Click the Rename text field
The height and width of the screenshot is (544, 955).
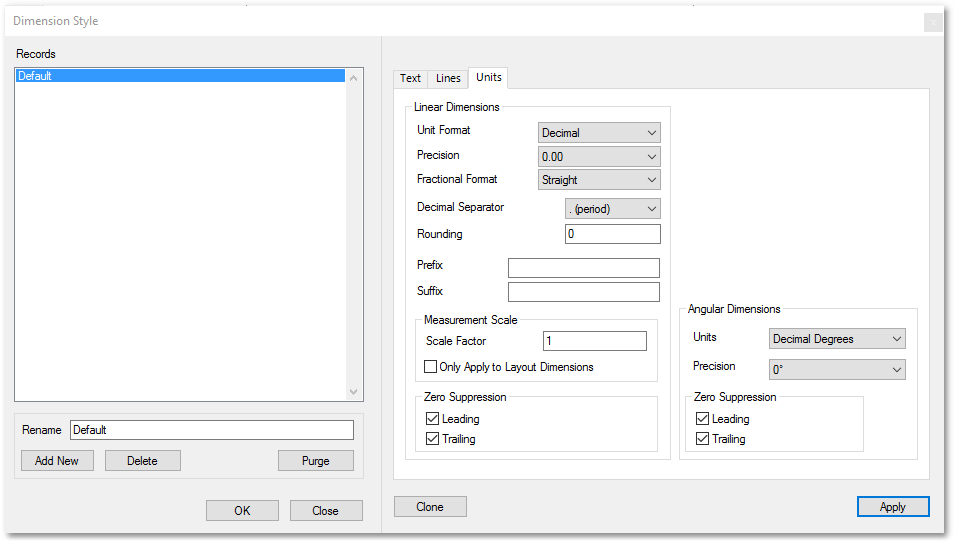point(211,430)
